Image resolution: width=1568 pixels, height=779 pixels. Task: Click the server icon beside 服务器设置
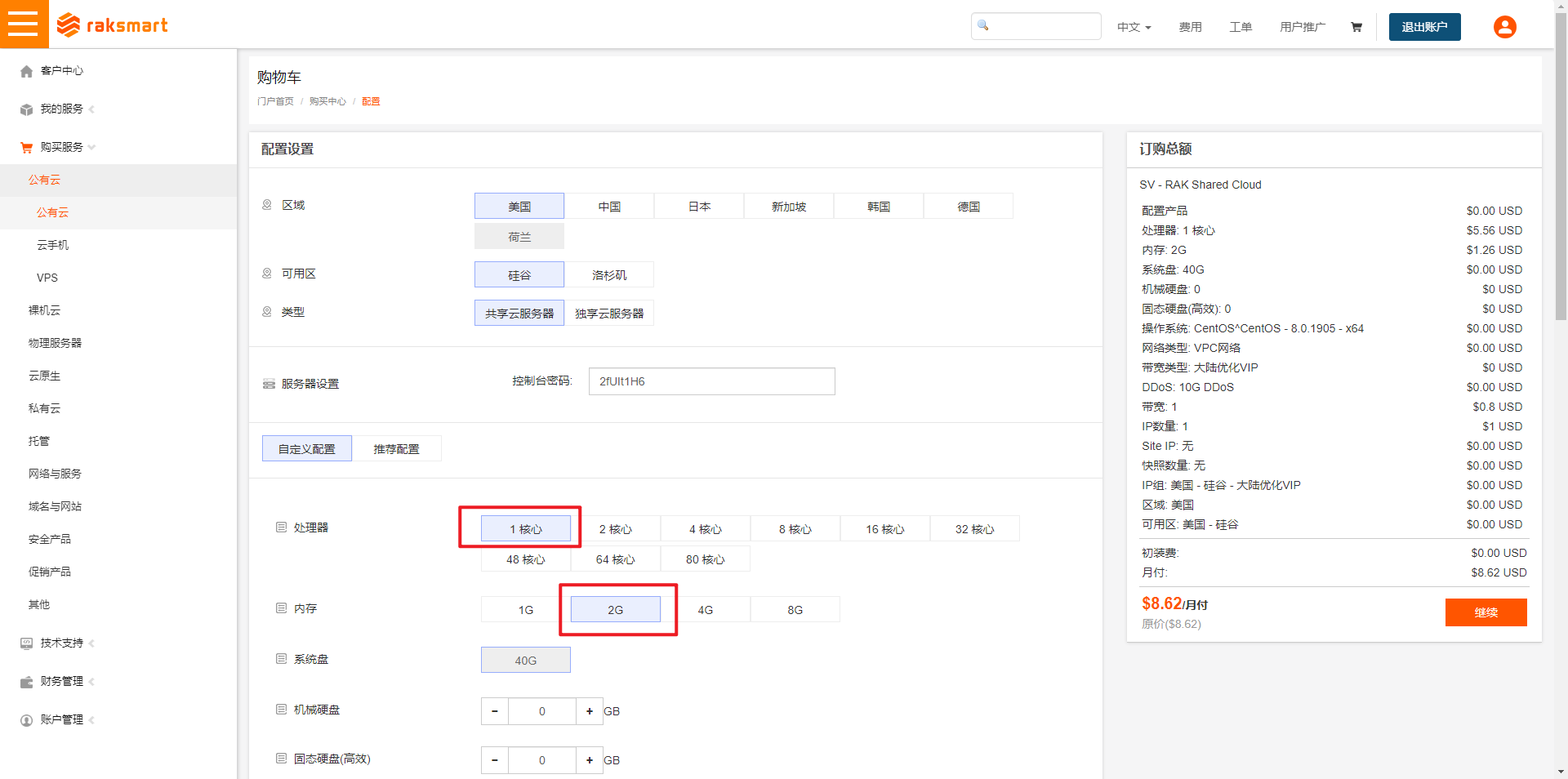[x=269, y=384]
